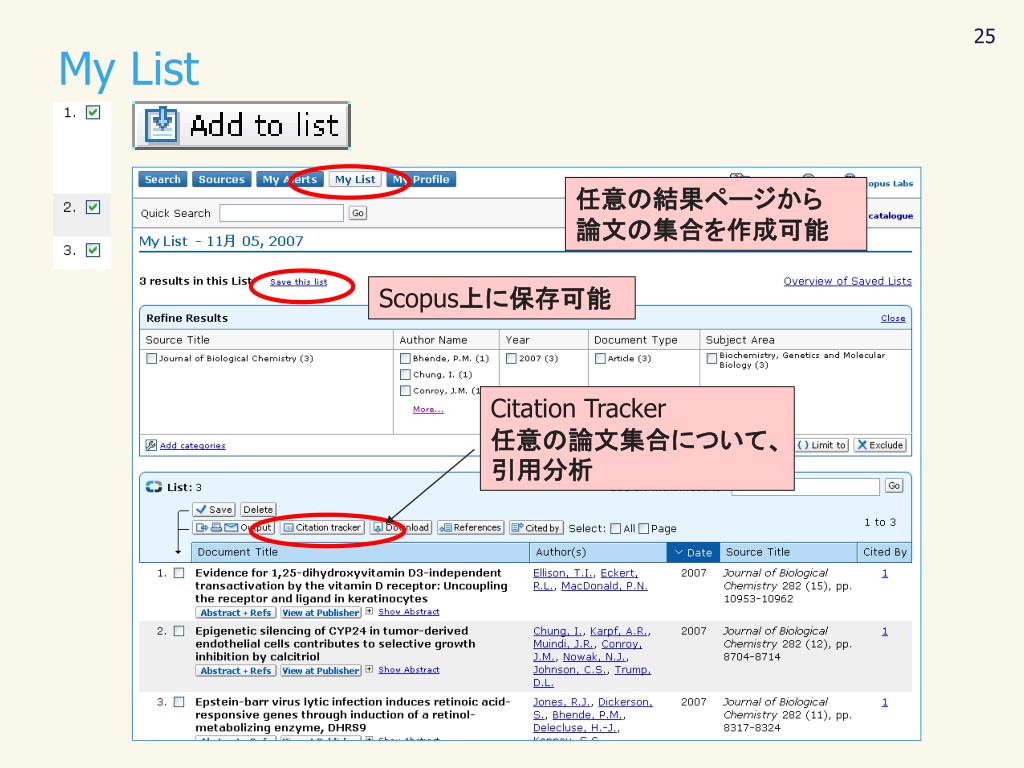Click Abstract + Refs for the Epigenetic silencing article
This screenshot has width=1024, height=768.
(x=235, y=671)
